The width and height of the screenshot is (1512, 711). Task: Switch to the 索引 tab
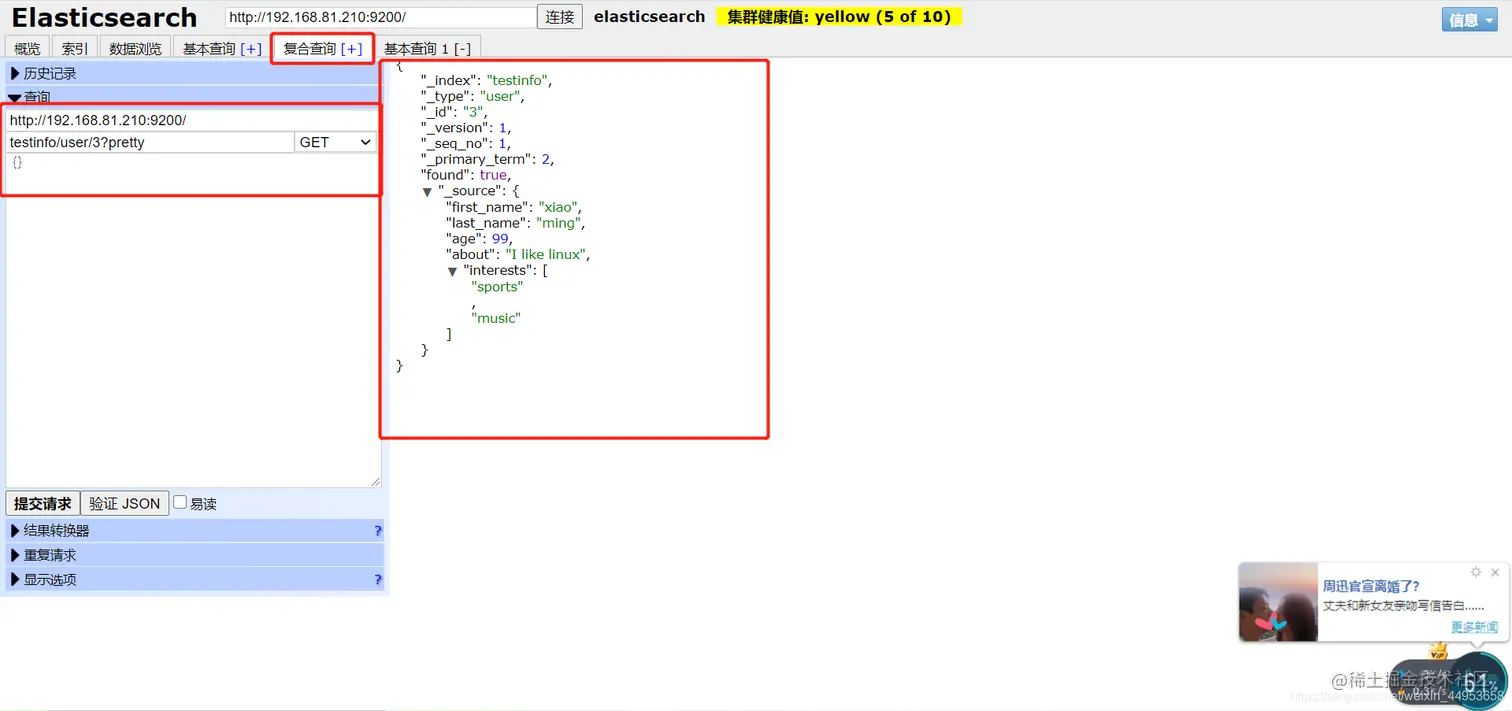[x=74, y=48]
